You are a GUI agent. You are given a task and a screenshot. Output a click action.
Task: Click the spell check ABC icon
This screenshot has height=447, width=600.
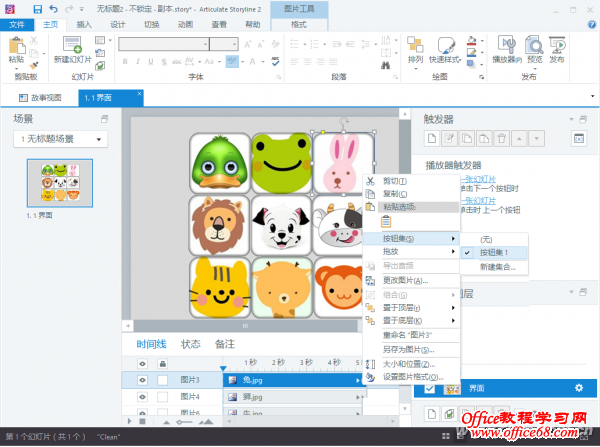tap(276, 62)
